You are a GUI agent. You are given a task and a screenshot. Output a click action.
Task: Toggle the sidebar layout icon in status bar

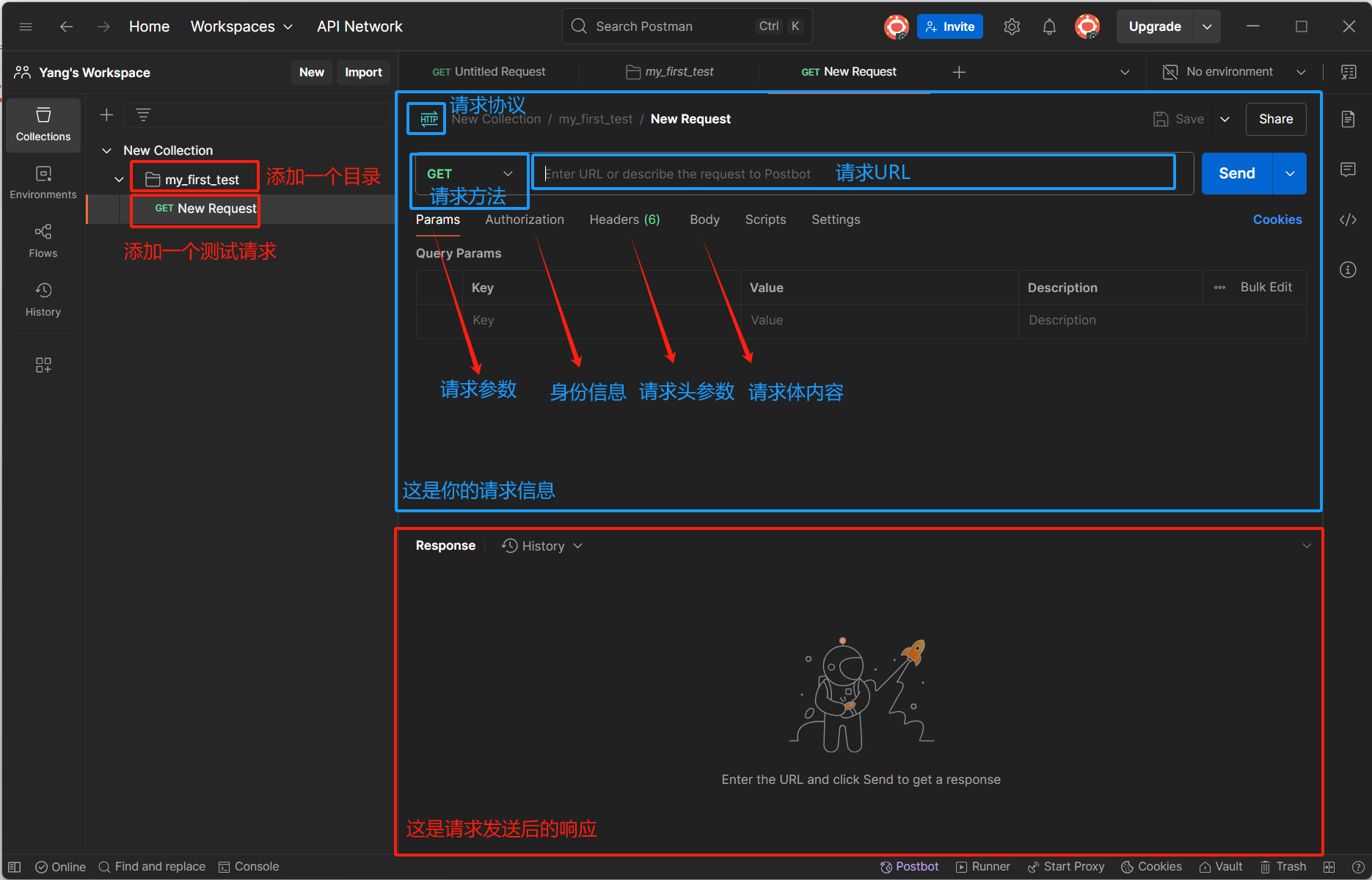[x=14, y=867]
